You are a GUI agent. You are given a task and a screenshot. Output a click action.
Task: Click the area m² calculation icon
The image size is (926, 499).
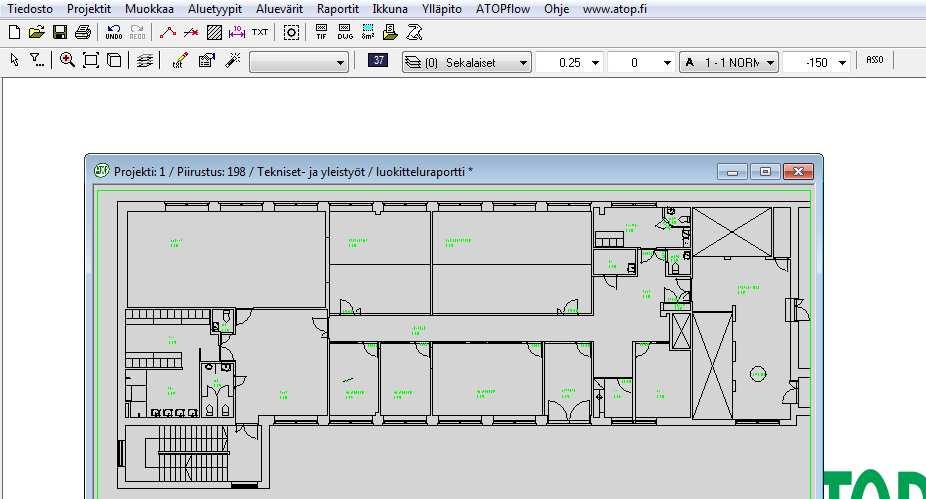click(368, 32)
